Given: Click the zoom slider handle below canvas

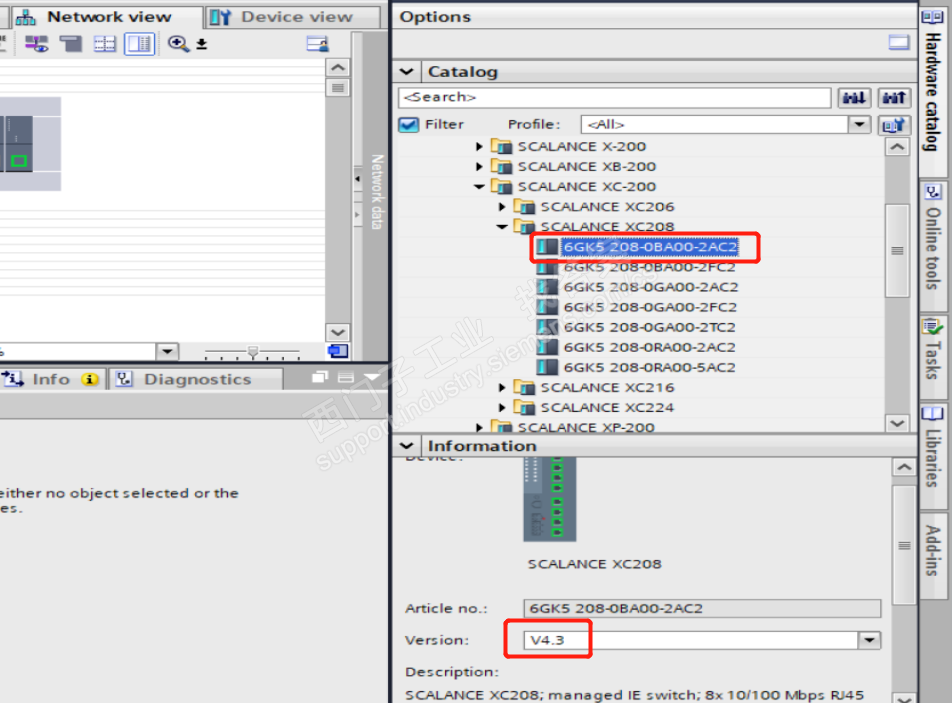Looking at the screenshot, I should [253, 352].
